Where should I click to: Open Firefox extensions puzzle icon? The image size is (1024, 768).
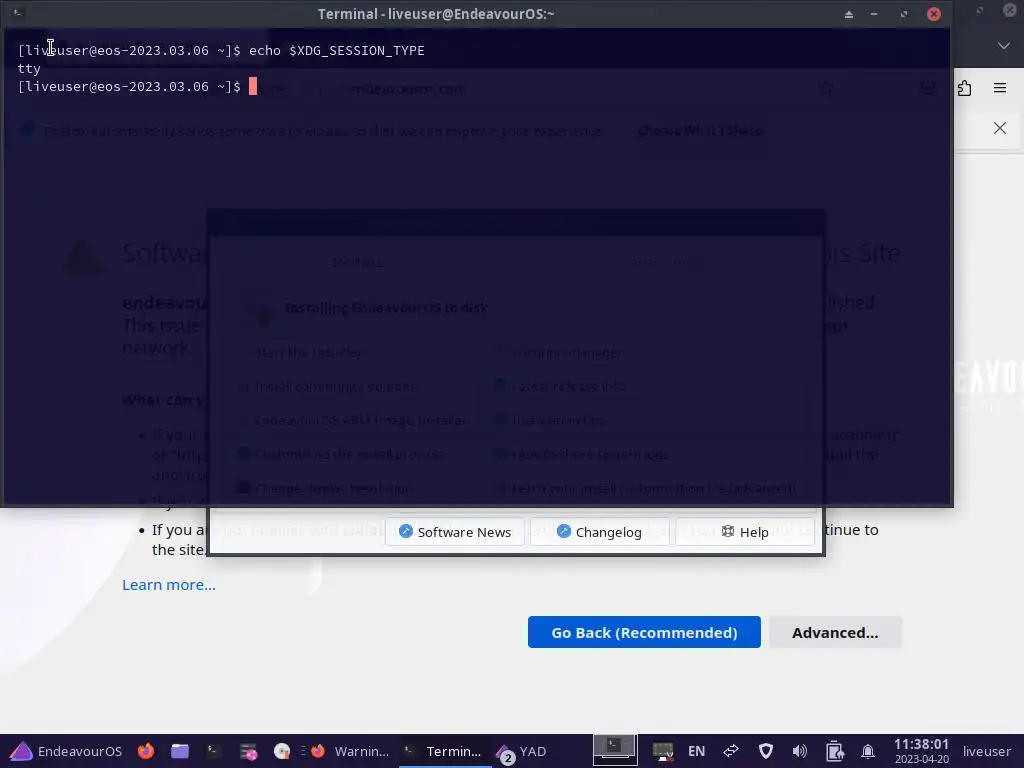pos(965,88)
